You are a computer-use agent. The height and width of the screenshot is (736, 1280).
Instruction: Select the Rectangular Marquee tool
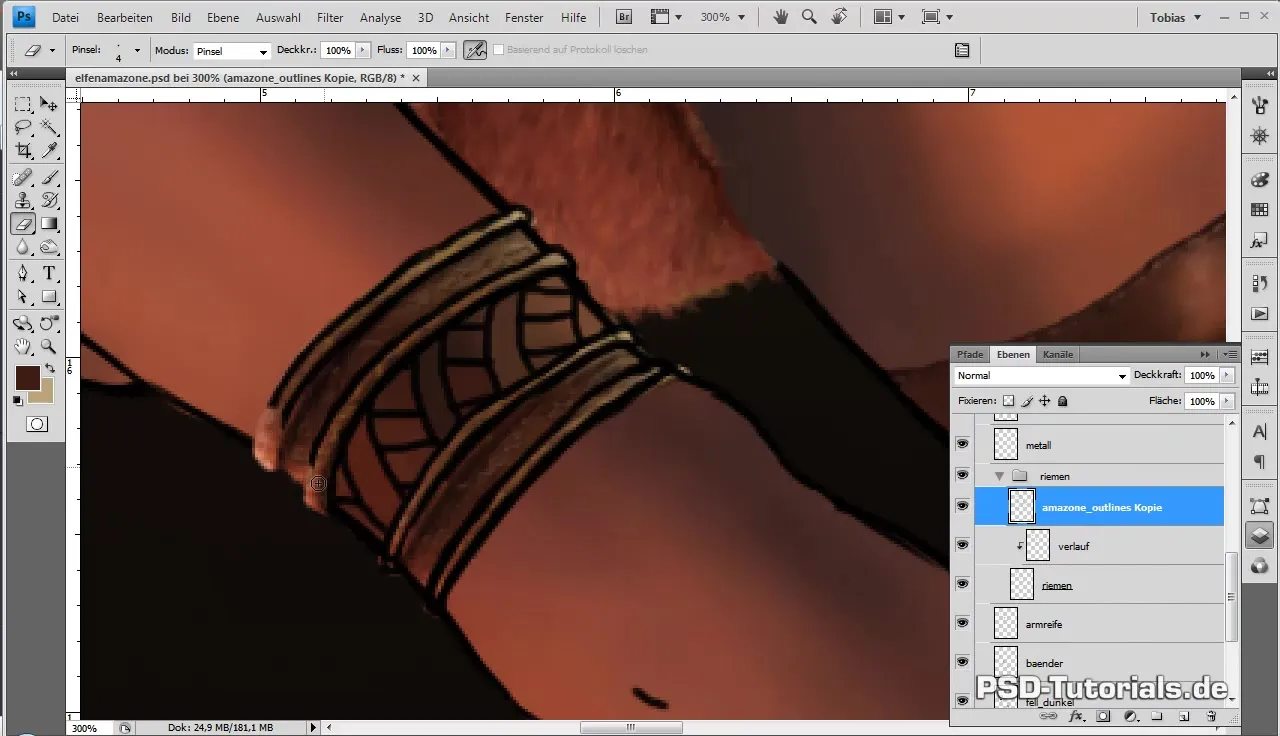pos(23,104)
